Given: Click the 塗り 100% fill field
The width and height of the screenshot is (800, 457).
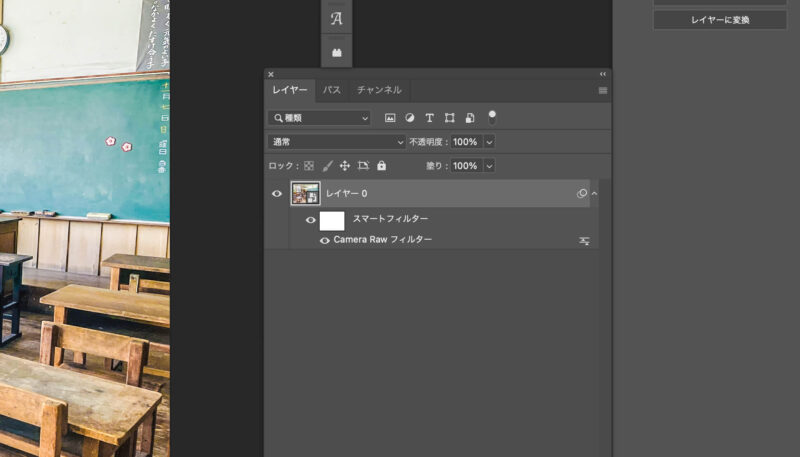Looking at the screenshot, I should 466,166.
